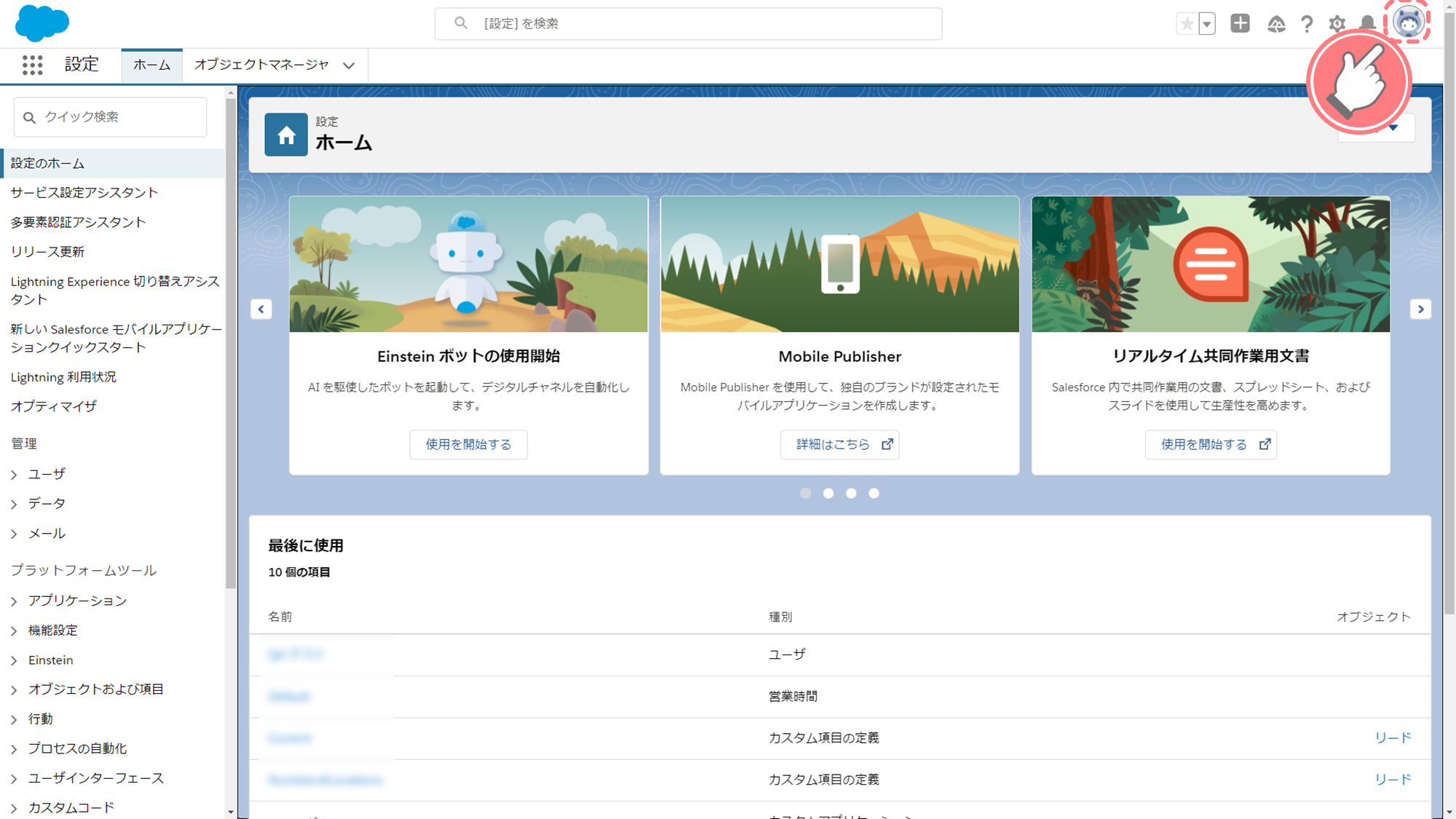Click the sidebar vertical scrollbar
Image resolution: width=1456 pixels, height=819 pixels.
[231, 342]
